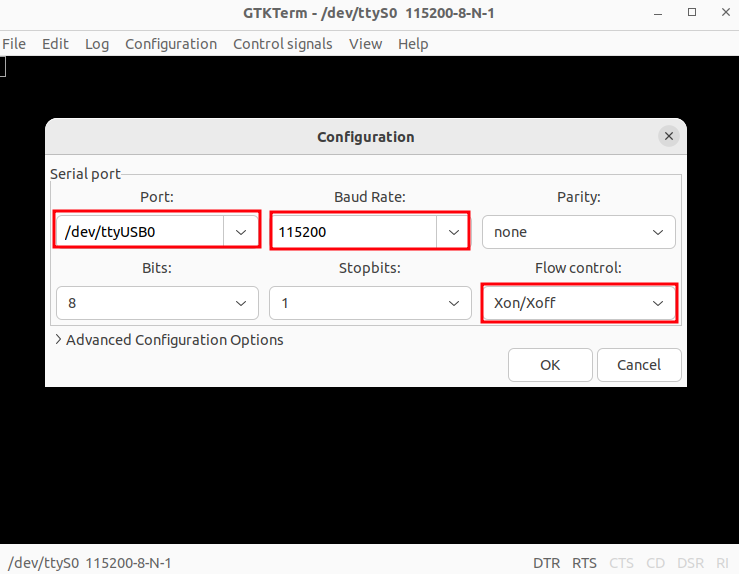Open the Log menu
The height and width of the screenshot is (574, 739).
[x=97, y=44]
